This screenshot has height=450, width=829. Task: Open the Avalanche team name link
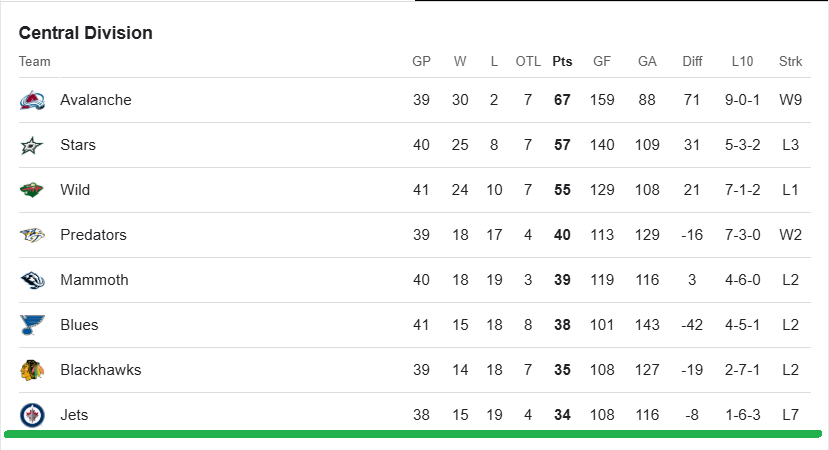point(96,100)
